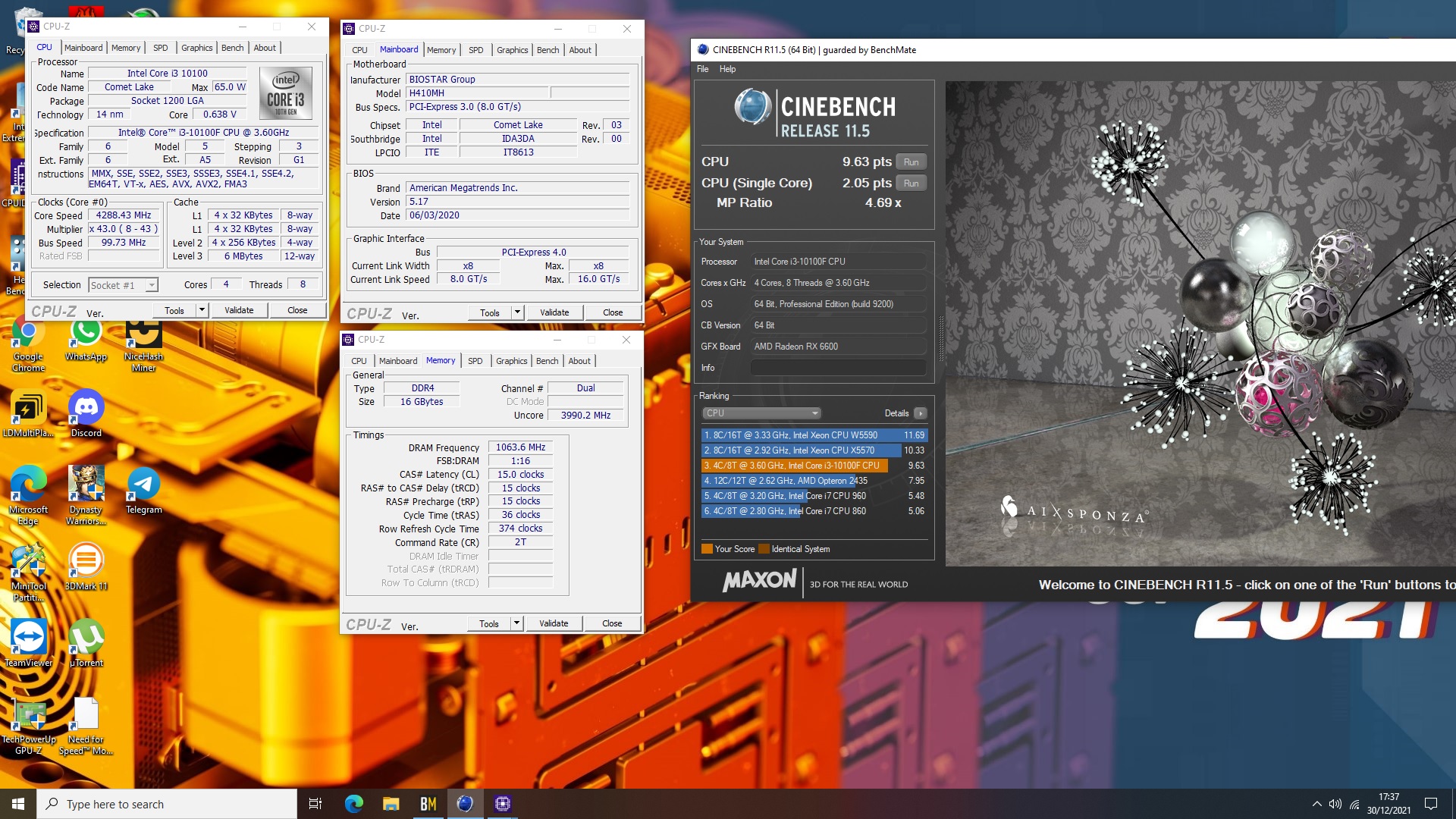
Task: Switch to CPU-Z taskbar icon
Action: point(502,804)
